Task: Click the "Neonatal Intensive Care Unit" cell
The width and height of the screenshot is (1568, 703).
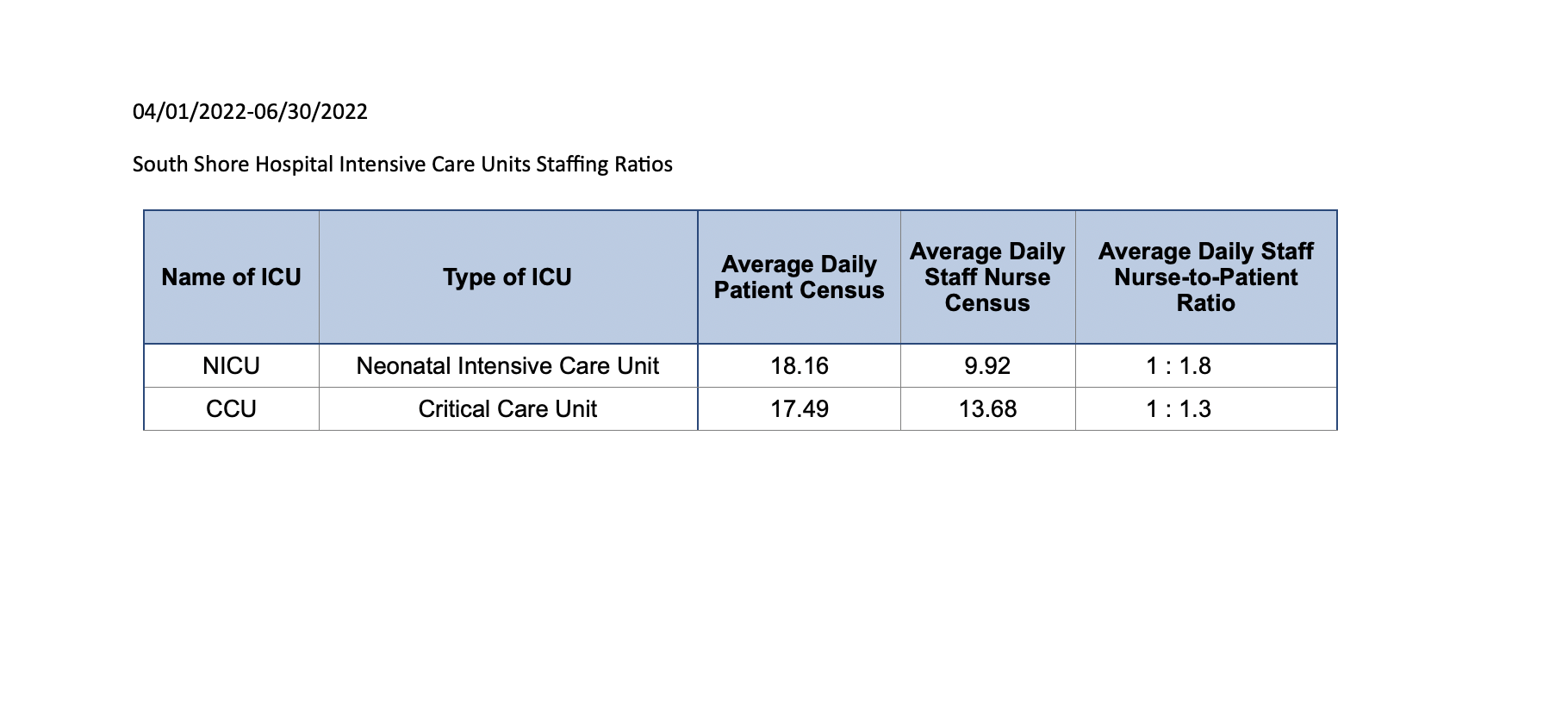Action: 507,366
